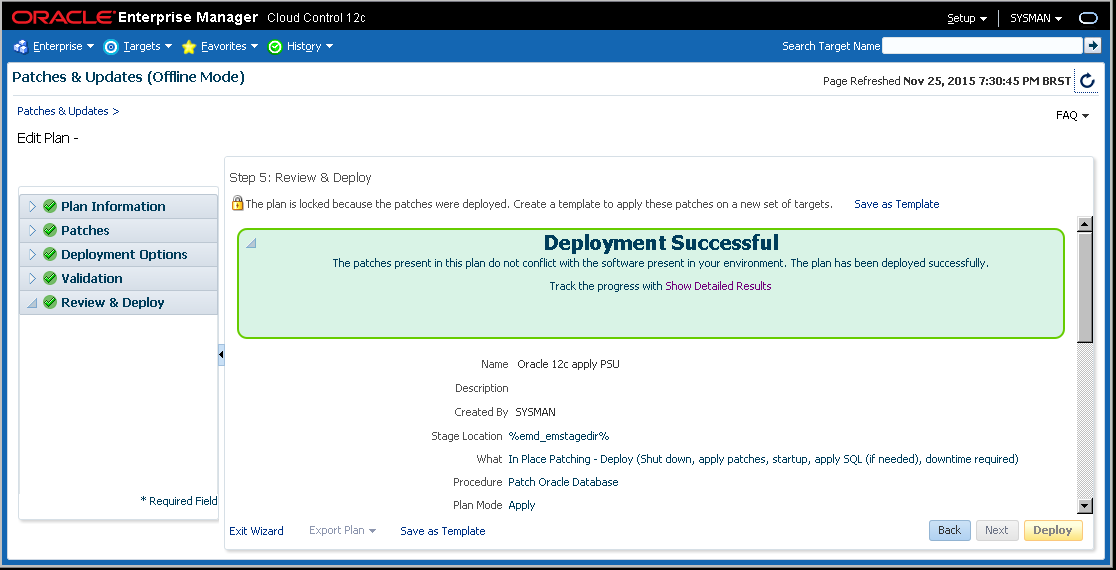Click the Favorites star icon
The width and height of the screenshot is (1116, 570).
point(189,46)
